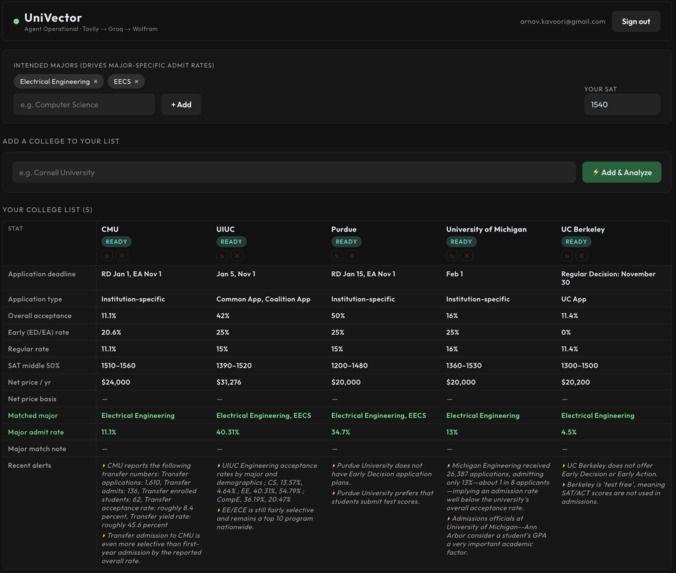The width and height of the screenshot is (676, 573).
Task: Click UC Berkeley 'UC App' cell
Action: tap(574, 299)
